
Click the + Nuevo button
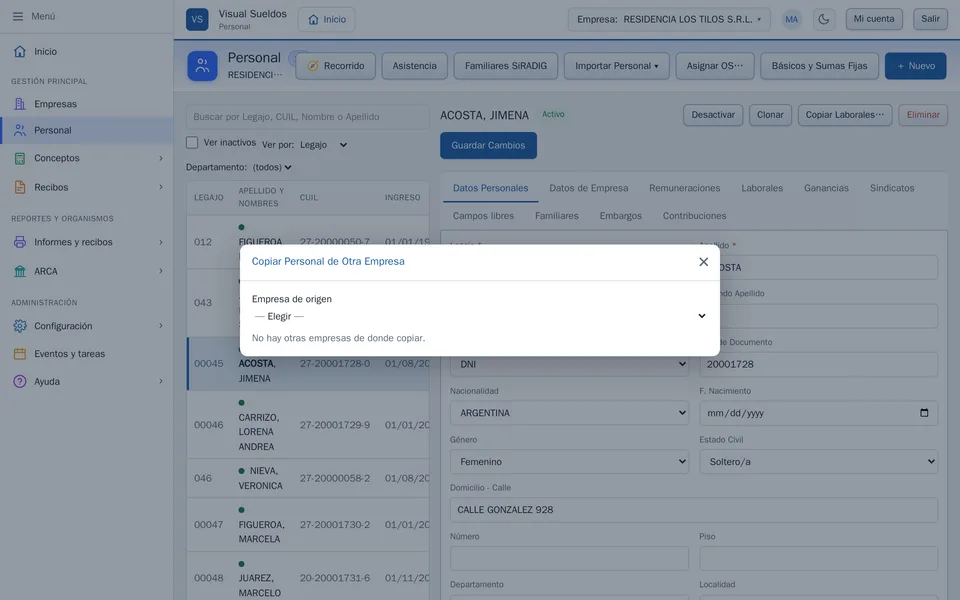[x=915, y=66]
